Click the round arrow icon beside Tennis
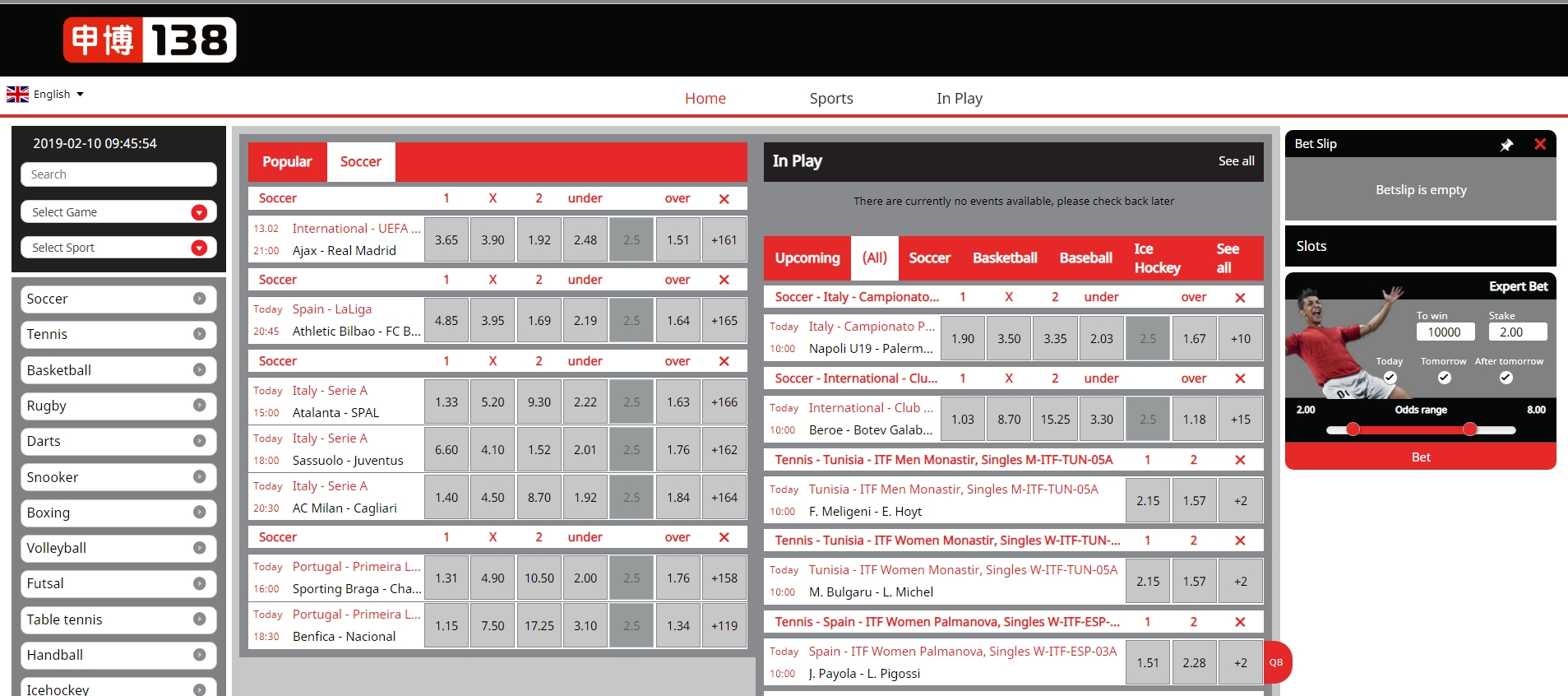 199,334
